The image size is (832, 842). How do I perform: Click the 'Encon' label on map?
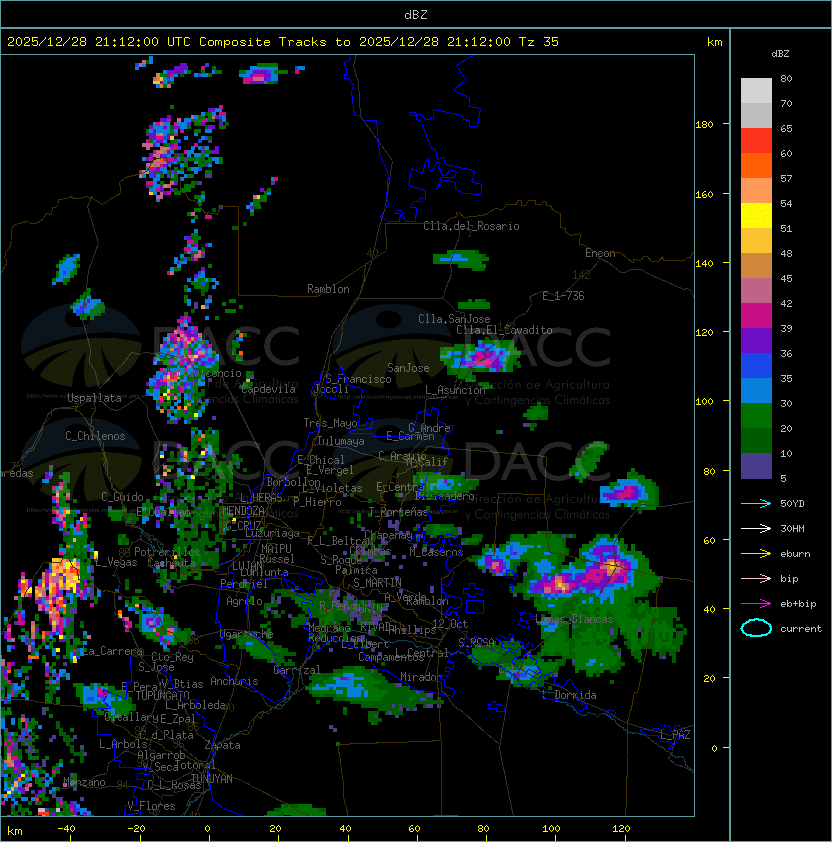[600, 253]
